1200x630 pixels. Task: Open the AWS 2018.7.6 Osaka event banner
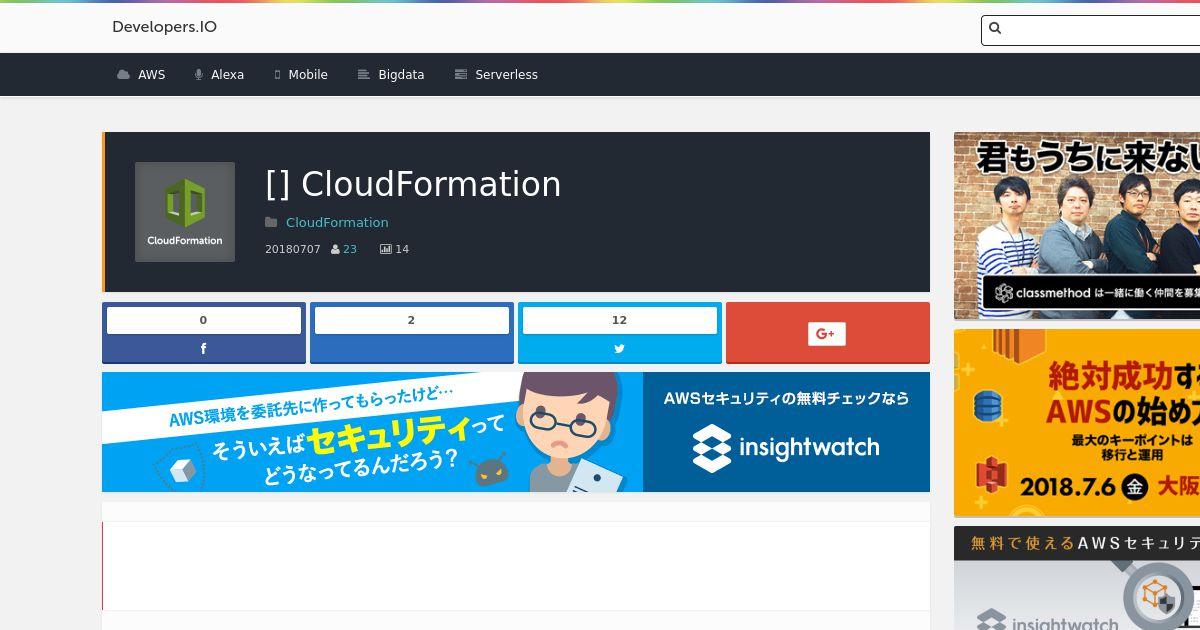(x=1077, y=423)
